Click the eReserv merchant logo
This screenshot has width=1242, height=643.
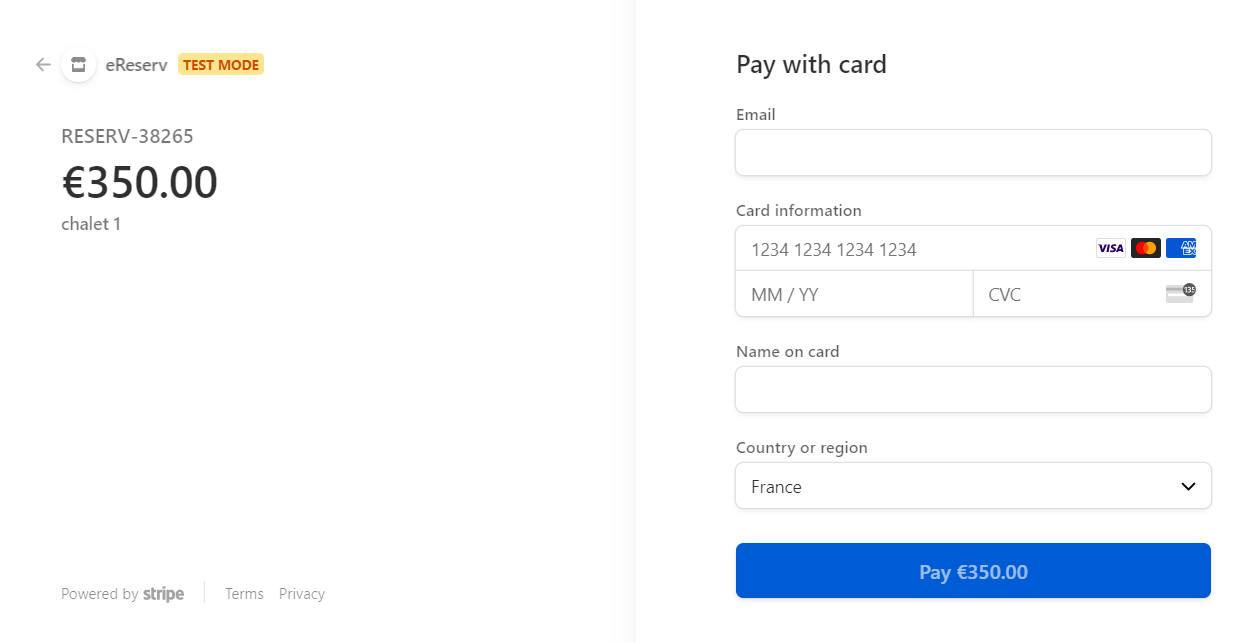(x=77, y=64)
